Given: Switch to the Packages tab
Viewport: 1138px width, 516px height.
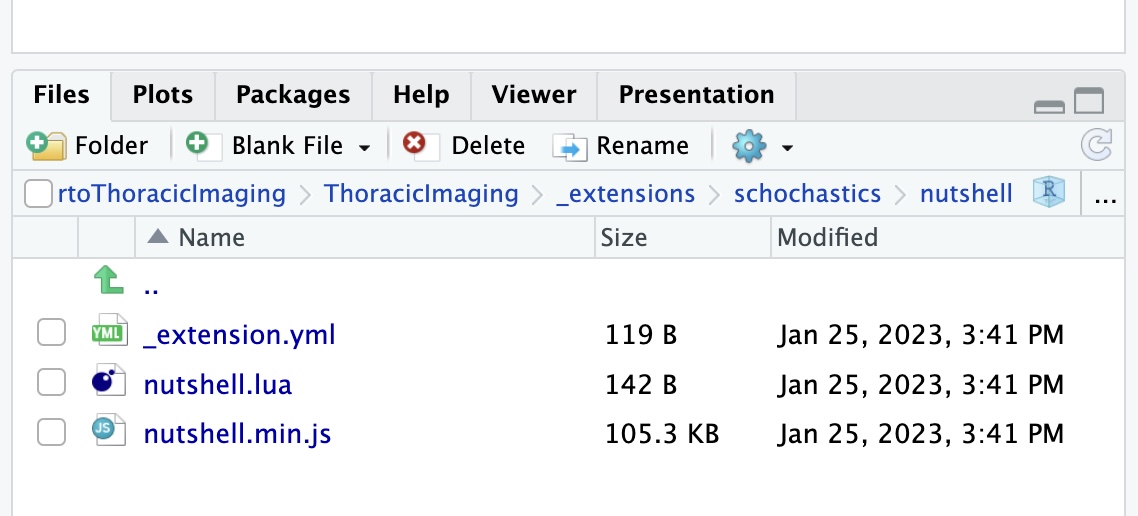Looking at the screenshot, I should [293, 95].
